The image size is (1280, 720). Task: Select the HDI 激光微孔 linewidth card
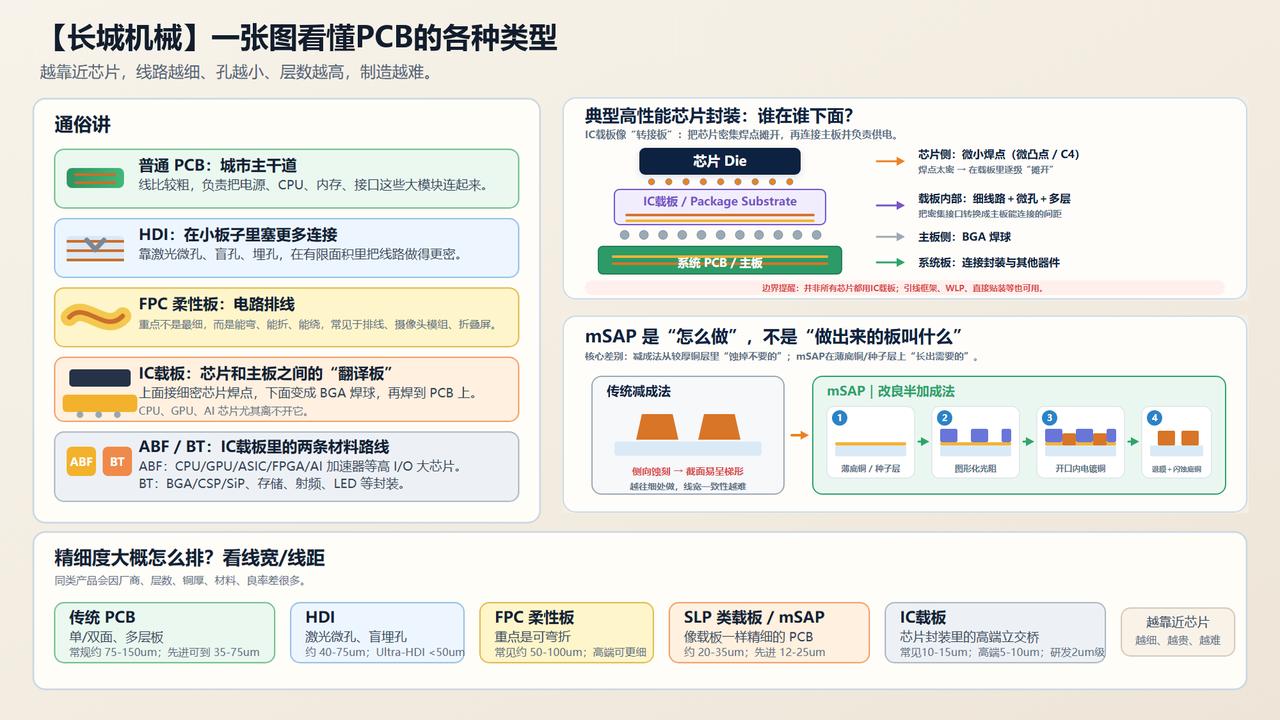point(377,632)
